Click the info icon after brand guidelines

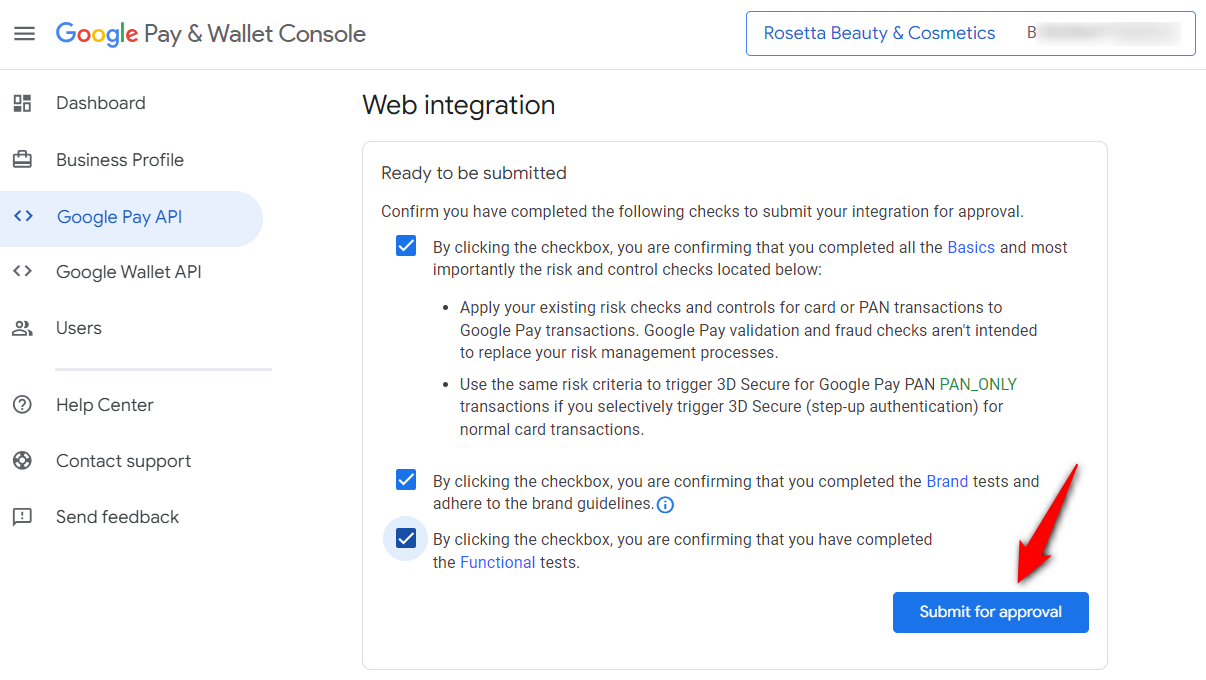pyautogui.click(x=664, y=505)
